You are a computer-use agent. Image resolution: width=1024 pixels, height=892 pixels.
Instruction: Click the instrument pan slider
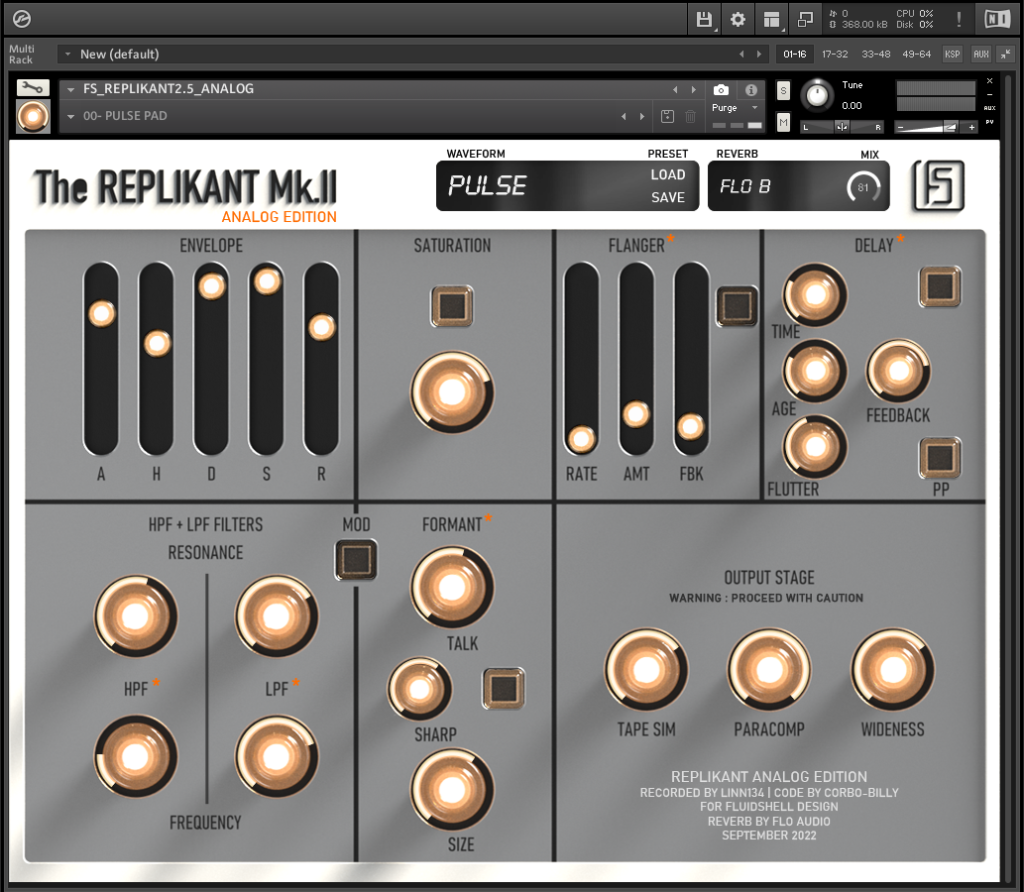tap(842, 127)
